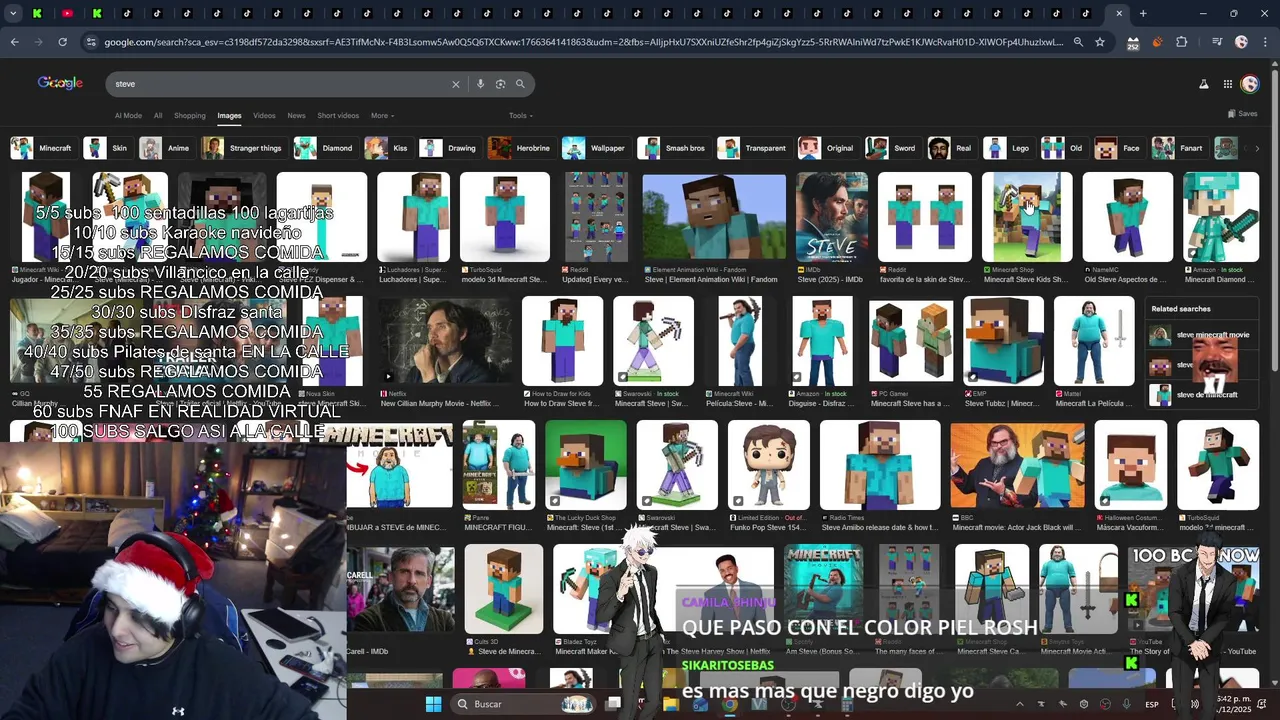This screenshot has width=1280, height=720.
Task: Expand the More dropdown in search tabs
Action: point(382,116)
